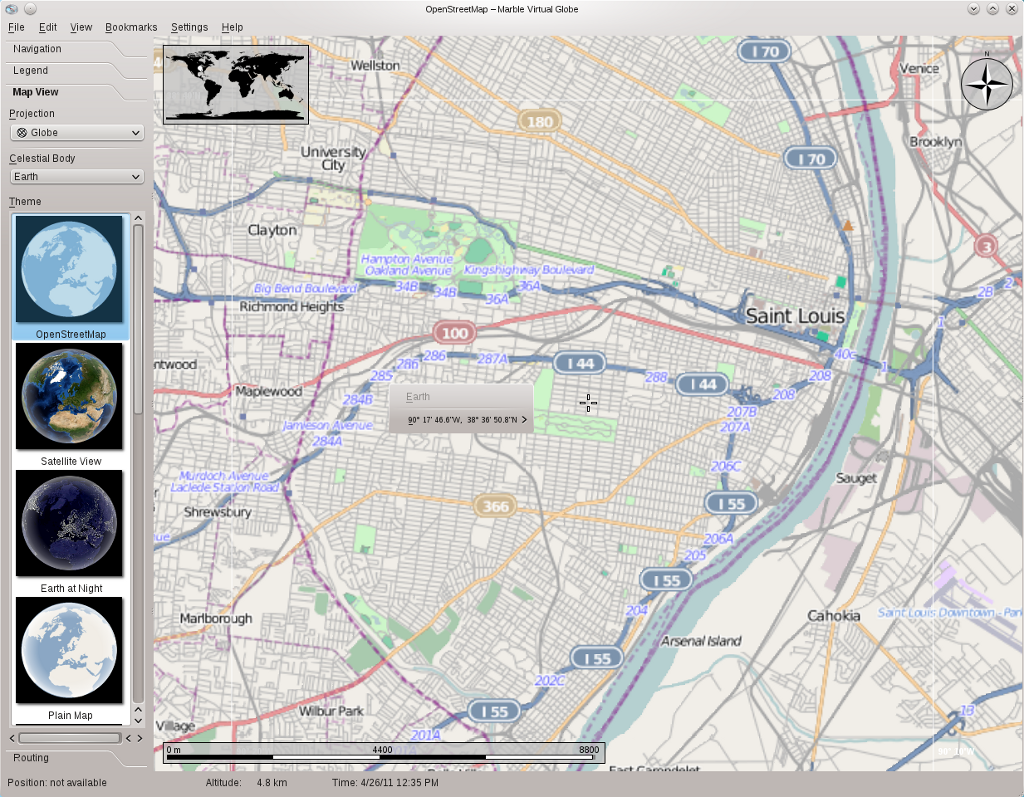Click the Cahokia label
The width and height of the screenshot is (1024, 797).
[834, 615]
